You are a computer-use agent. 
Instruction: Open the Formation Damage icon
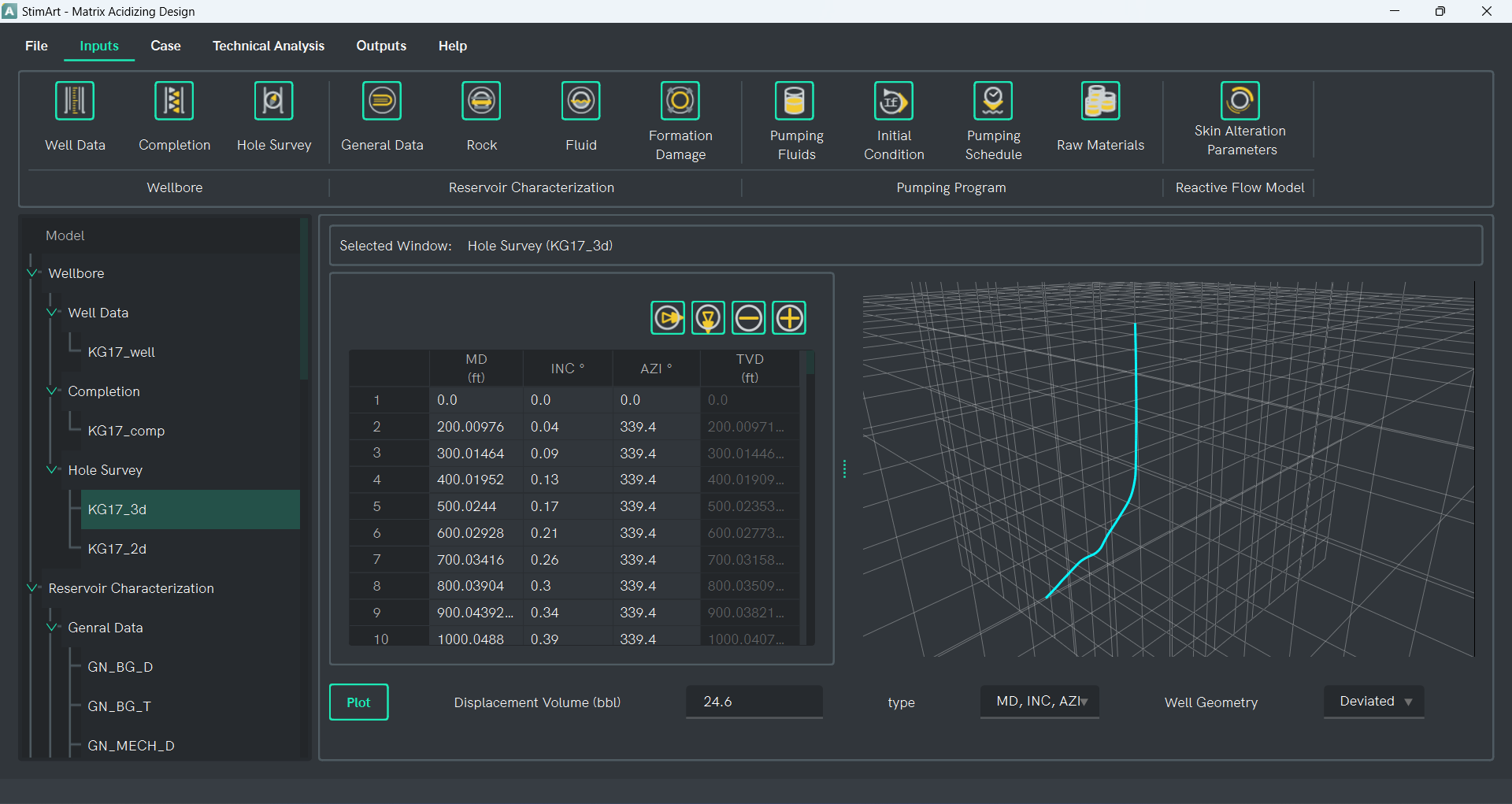680,102
